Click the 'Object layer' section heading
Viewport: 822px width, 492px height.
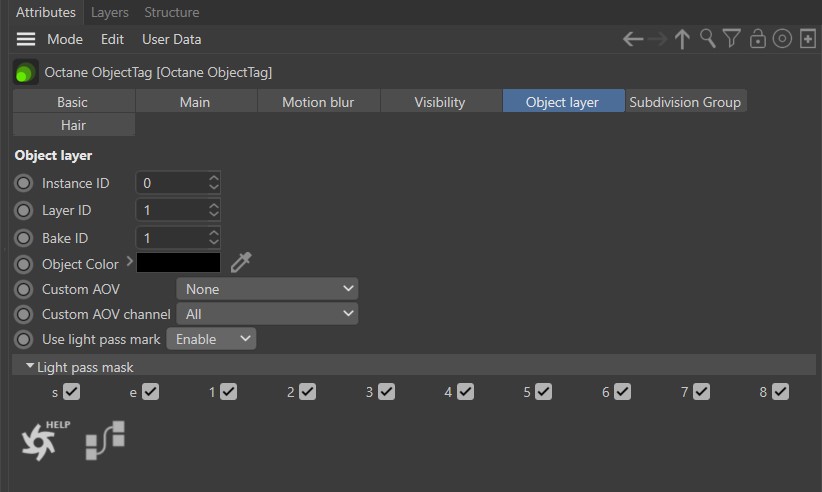click(53, 155)
